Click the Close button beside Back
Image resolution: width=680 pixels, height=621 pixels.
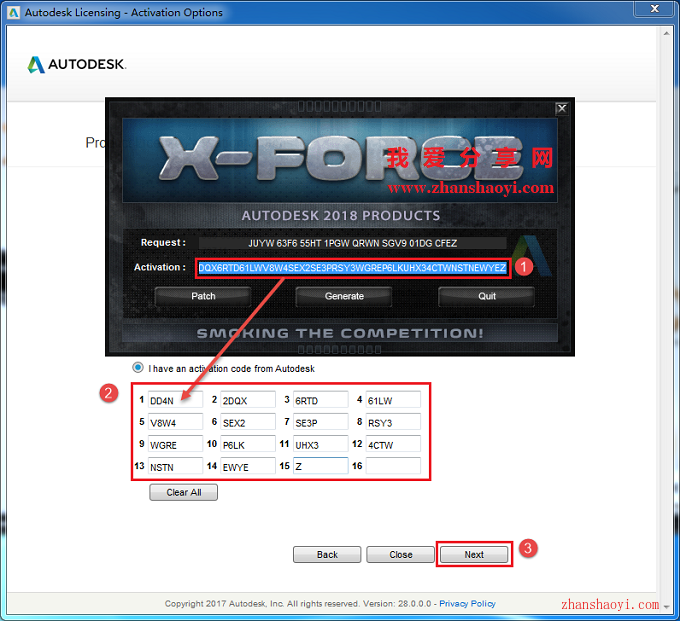(x=400, y=555)
